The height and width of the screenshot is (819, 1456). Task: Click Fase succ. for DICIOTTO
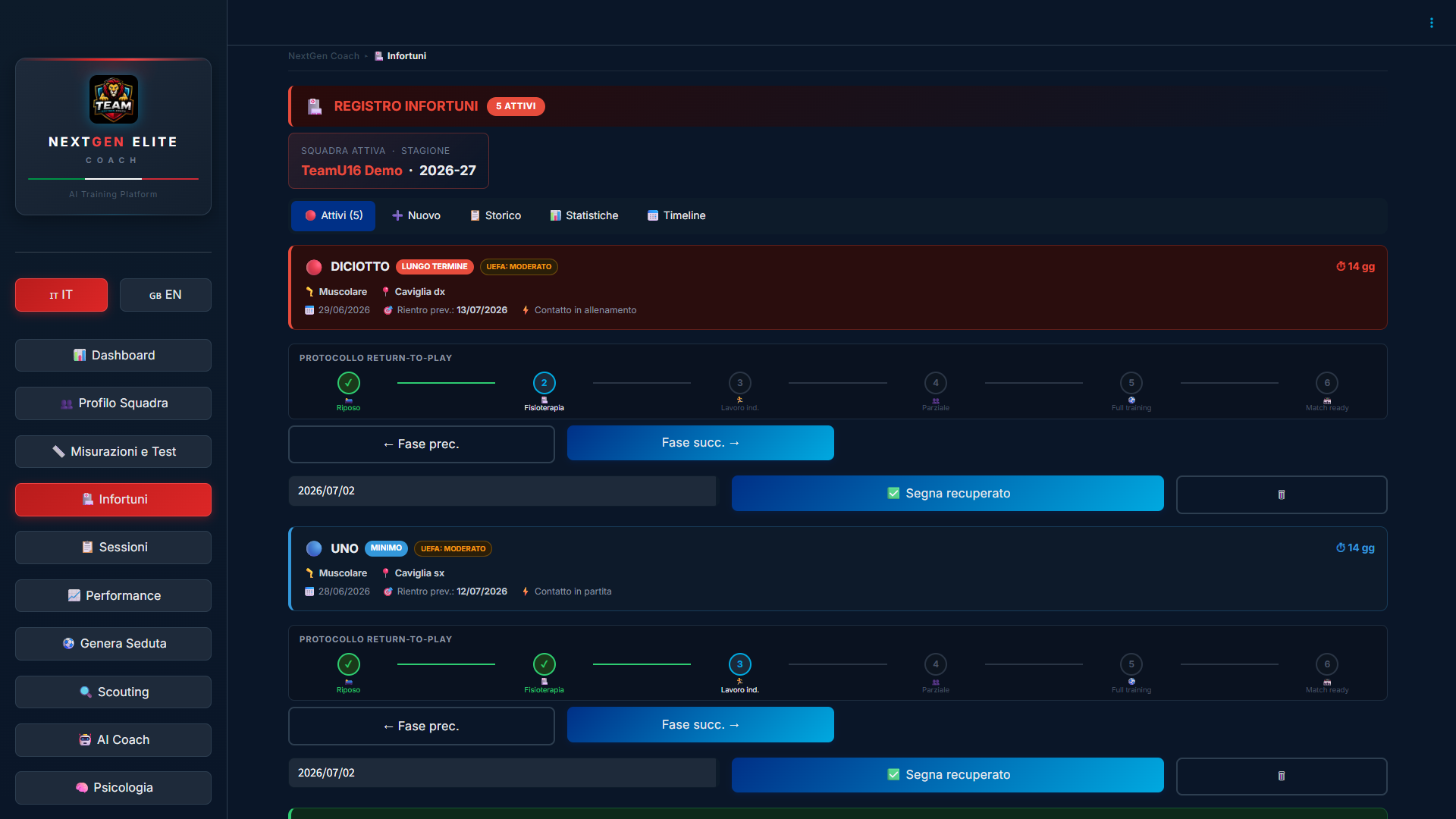[701, 443]
